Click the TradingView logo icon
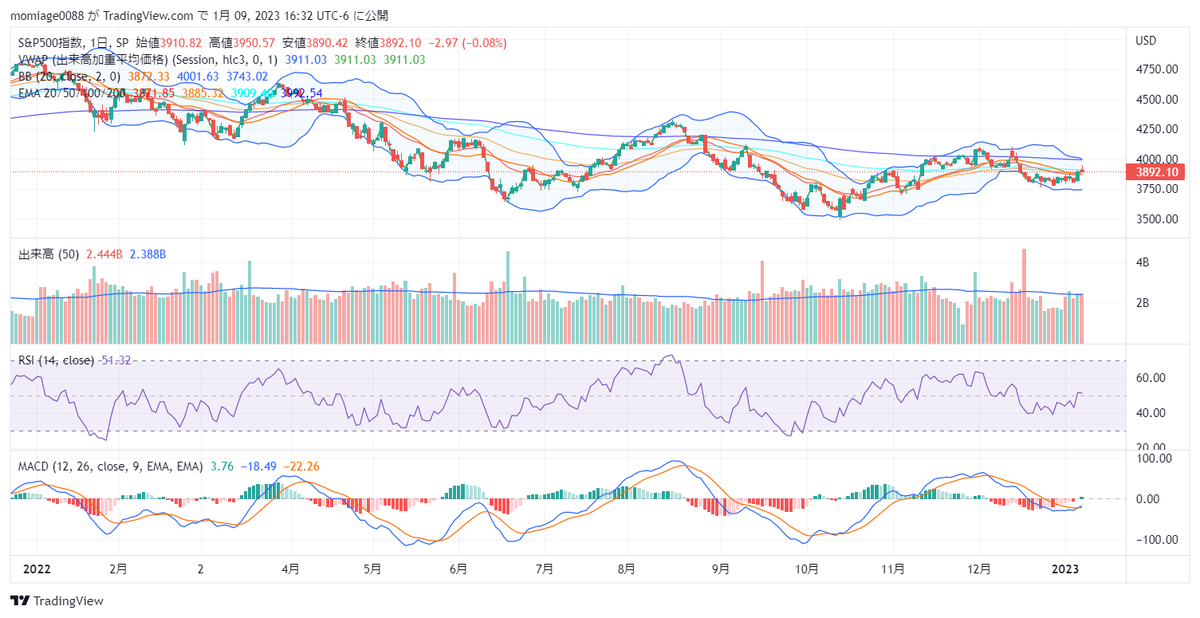Screen dimensions: 1200x618 [x=20, y=601]
